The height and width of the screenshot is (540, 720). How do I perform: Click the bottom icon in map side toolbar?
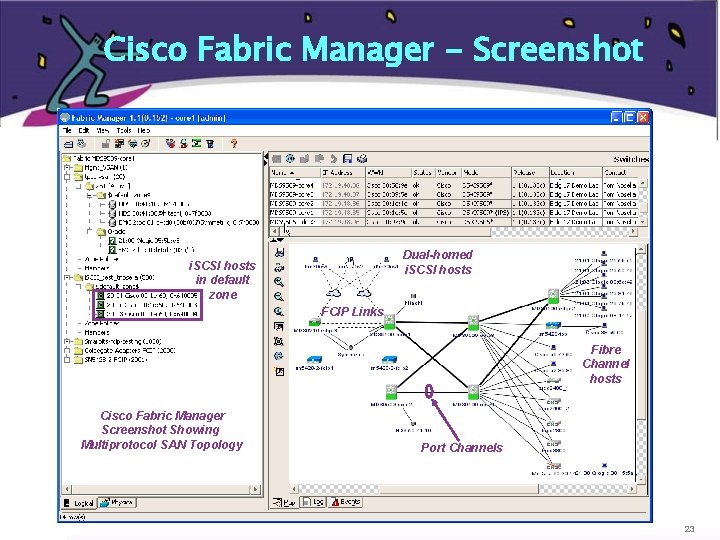[279, 371]
